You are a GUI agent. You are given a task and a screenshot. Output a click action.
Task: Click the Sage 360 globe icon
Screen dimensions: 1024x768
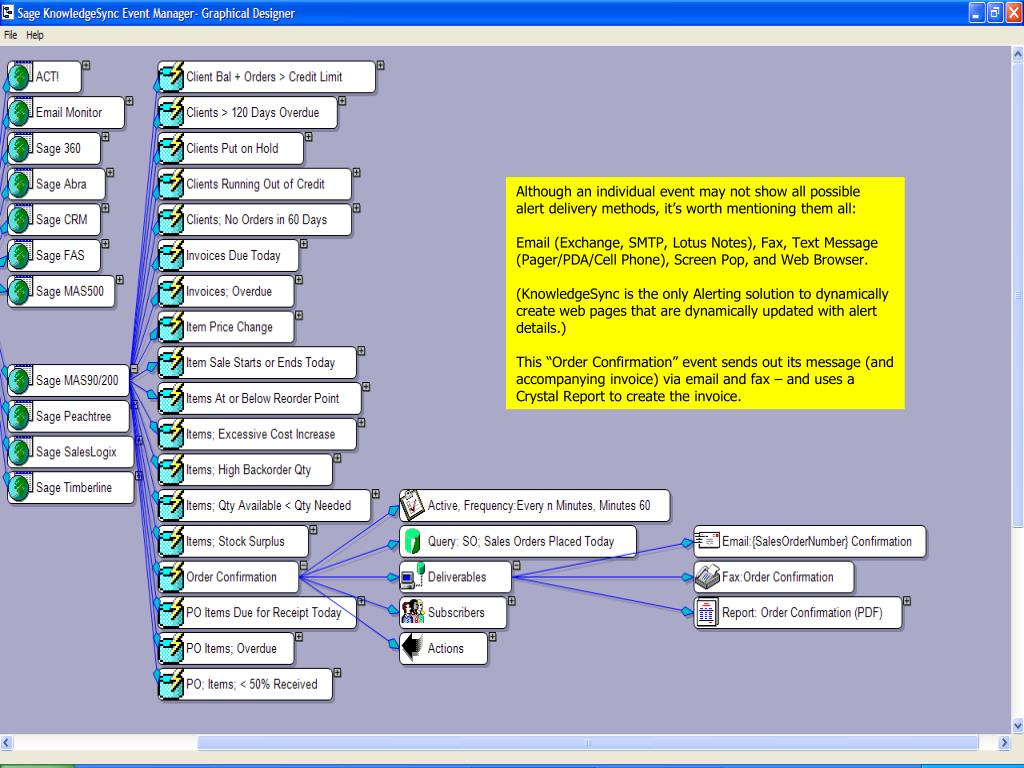point(21,148)
